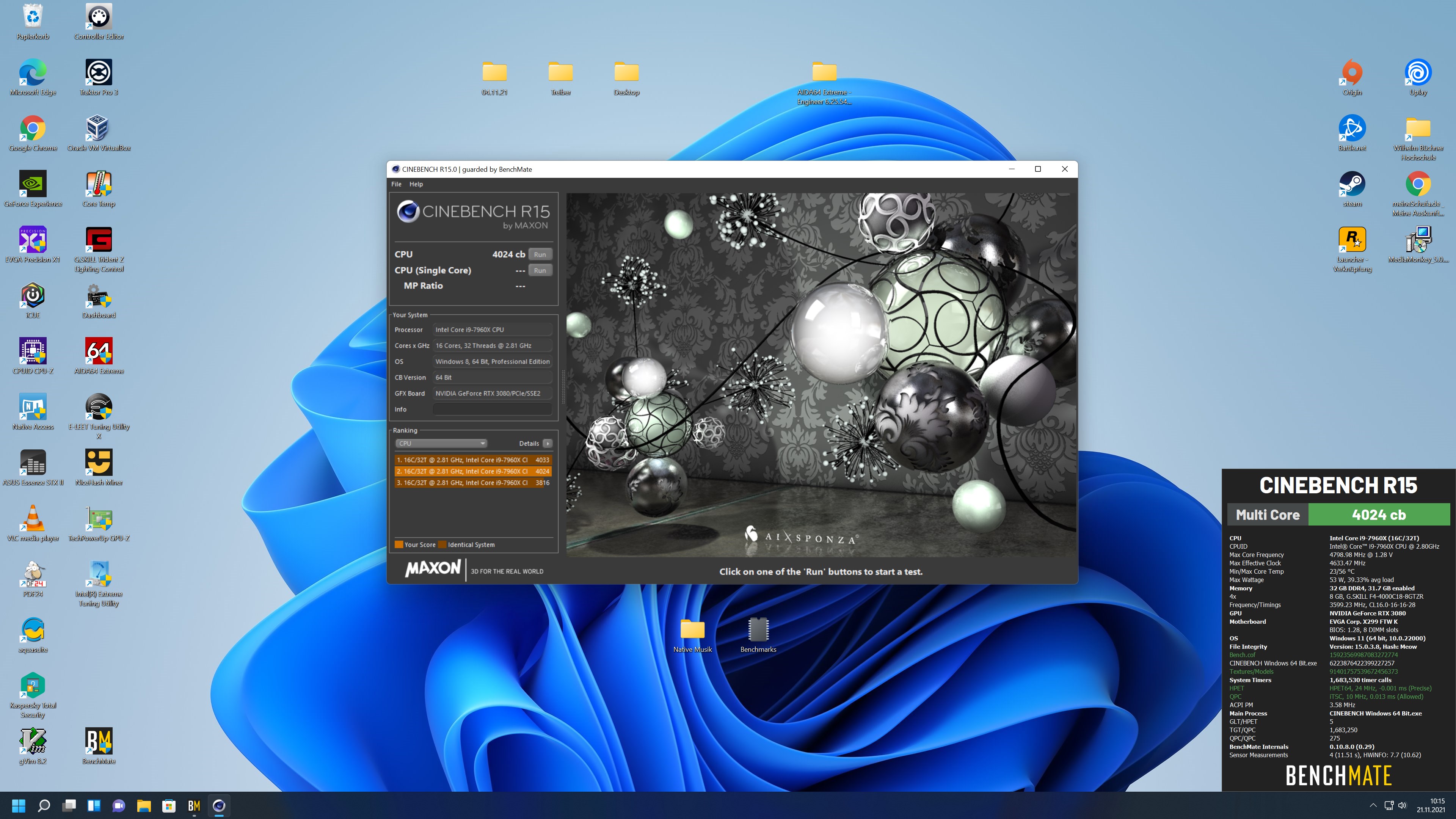The height and width of the screenshot is (819, 1456).
Task: Launch gVim 8.2 desktop icon
Action: coord(33,747)
